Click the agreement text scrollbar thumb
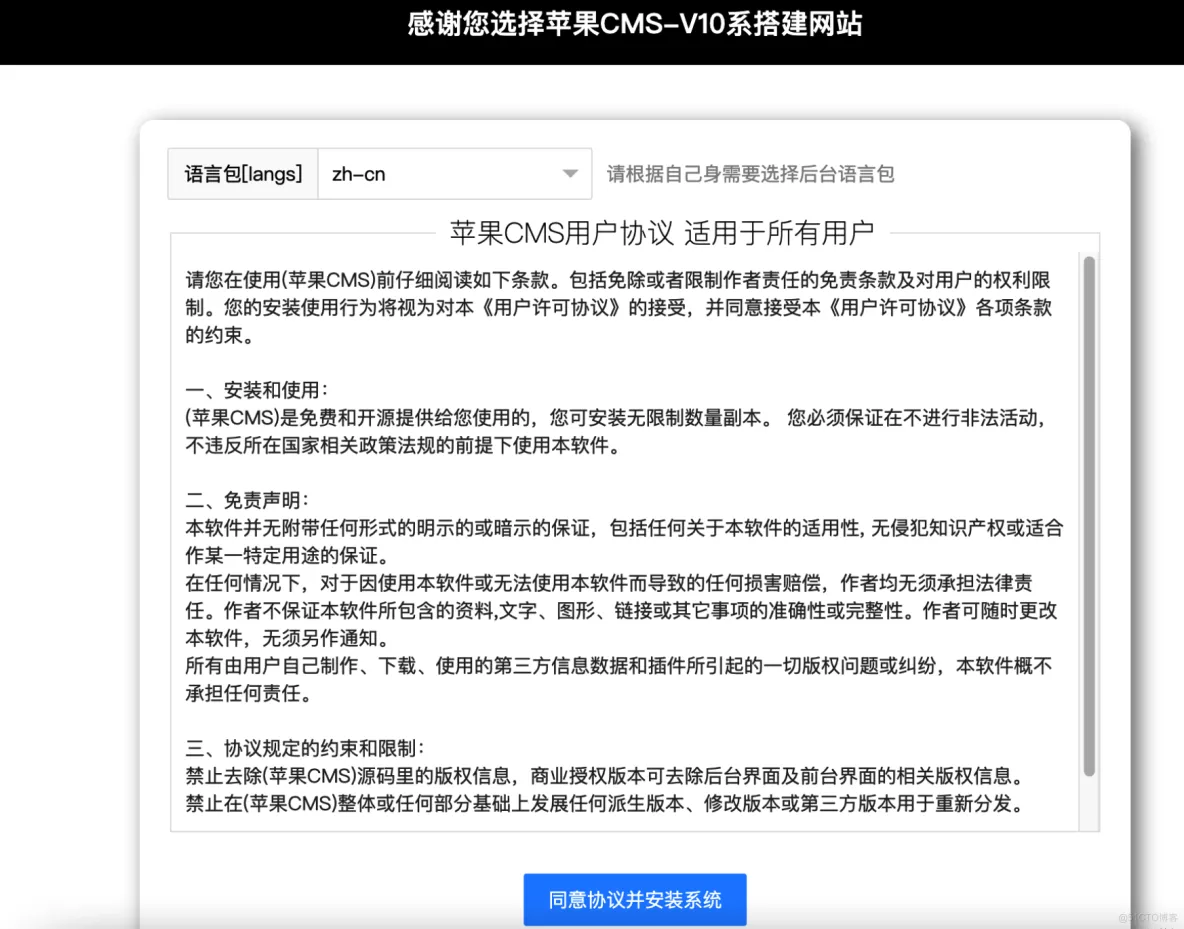 (1089, 516)
